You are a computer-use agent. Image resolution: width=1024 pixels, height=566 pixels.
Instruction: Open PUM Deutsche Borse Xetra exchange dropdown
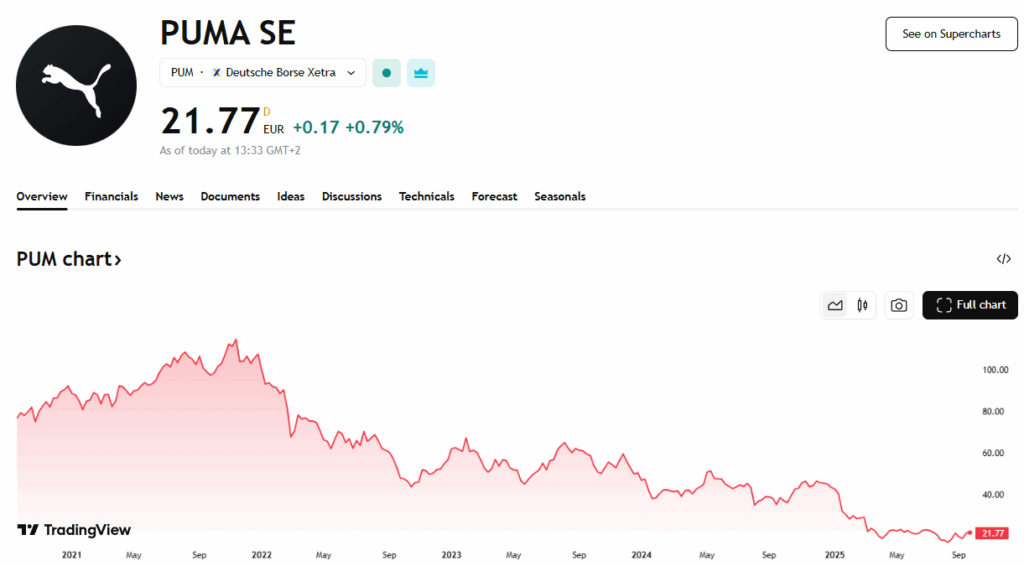263,72
